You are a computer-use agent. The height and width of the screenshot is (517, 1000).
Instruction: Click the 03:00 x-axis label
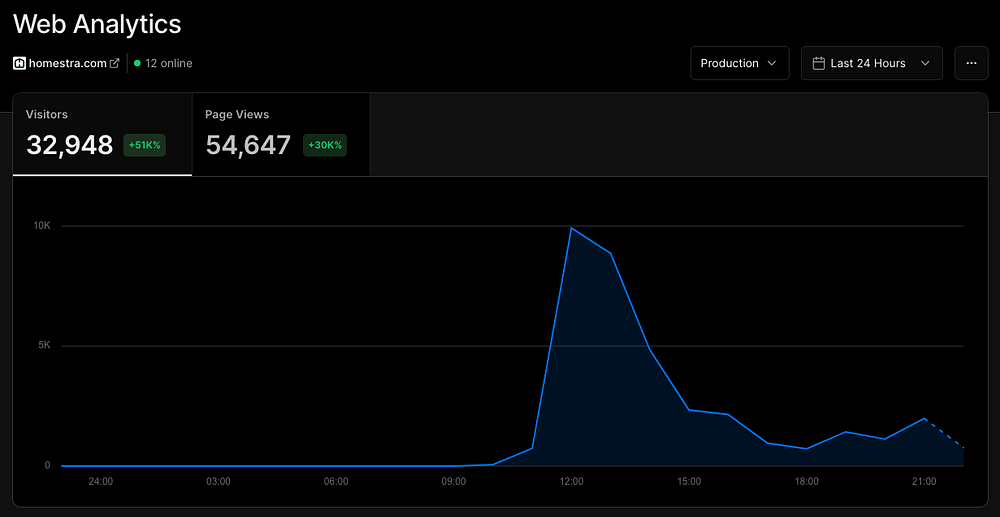pos(218,481)
